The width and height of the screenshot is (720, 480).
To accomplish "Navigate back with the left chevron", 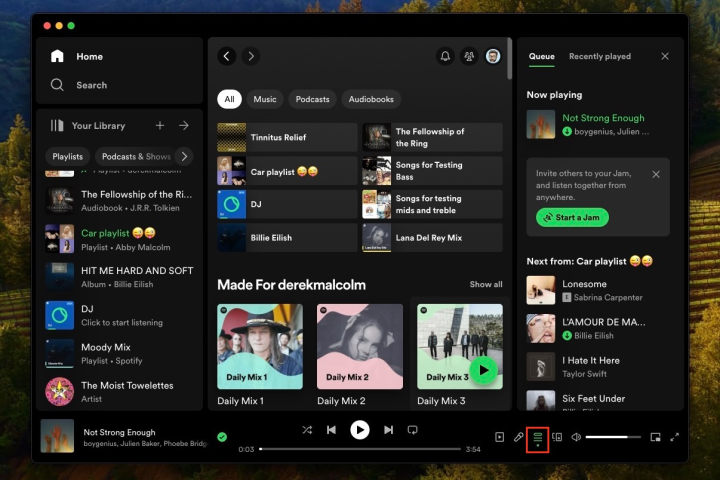I will click(x=227, y=56).
